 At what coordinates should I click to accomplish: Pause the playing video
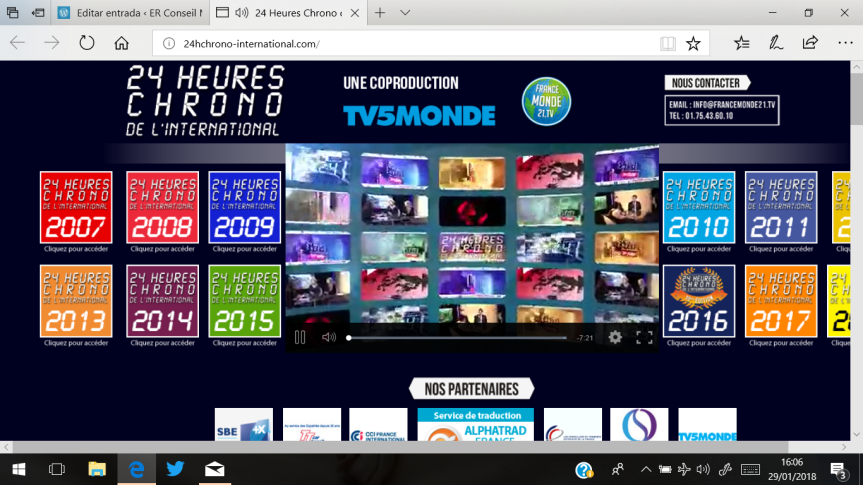click(x=300, y=338)
